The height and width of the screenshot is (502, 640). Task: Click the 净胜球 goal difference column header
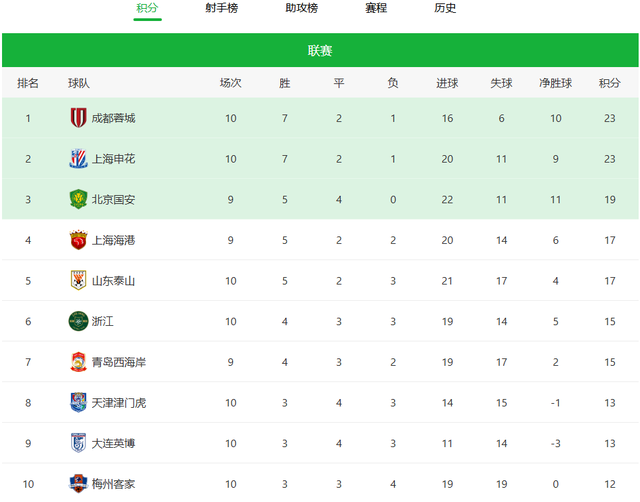tap(555, 83)
